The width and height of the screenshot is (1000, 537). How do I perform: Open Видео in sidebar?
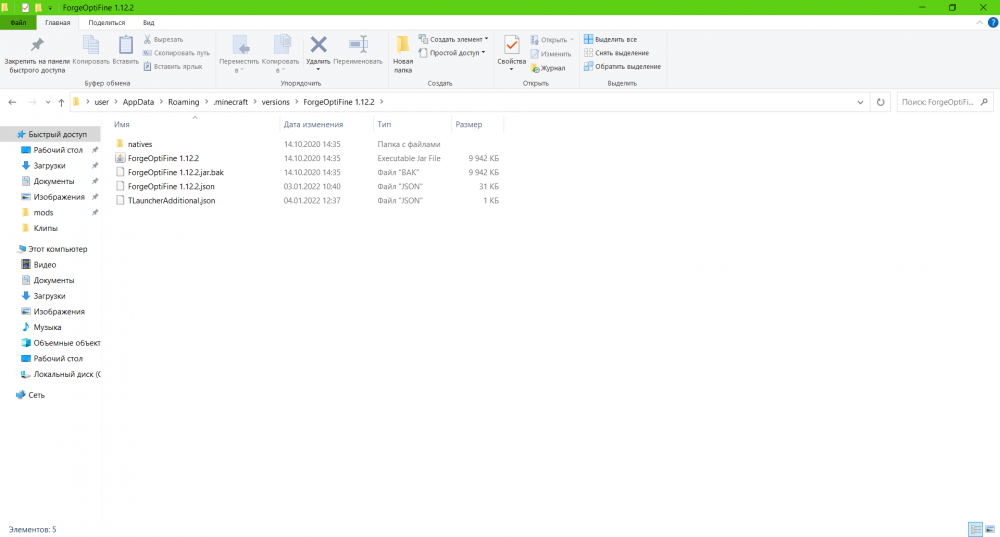tap(45, 265)
